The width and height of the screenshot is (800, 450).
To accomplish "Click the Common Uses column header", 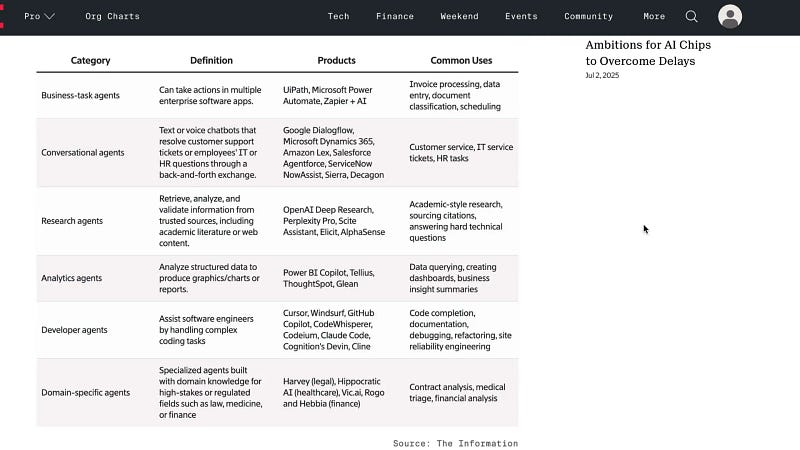I will coord(461,60).
